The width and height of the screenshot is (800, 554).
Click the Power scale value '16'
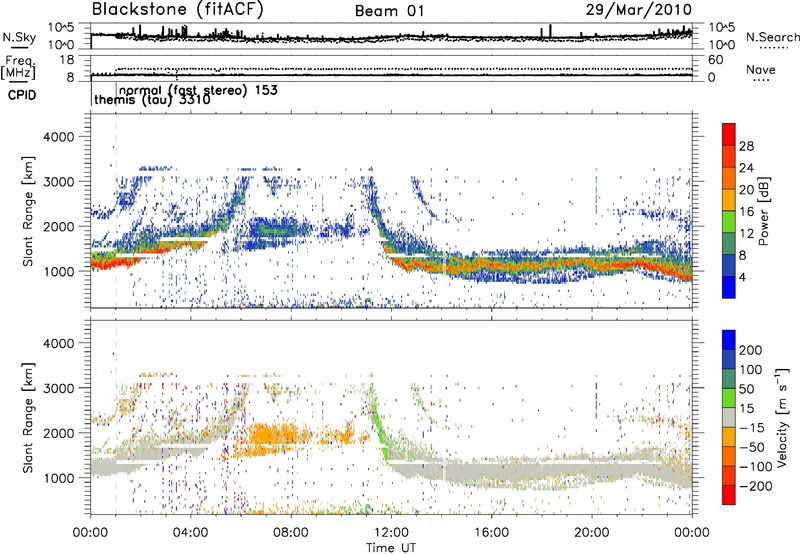pyautogui.click(x=746, y=212)
